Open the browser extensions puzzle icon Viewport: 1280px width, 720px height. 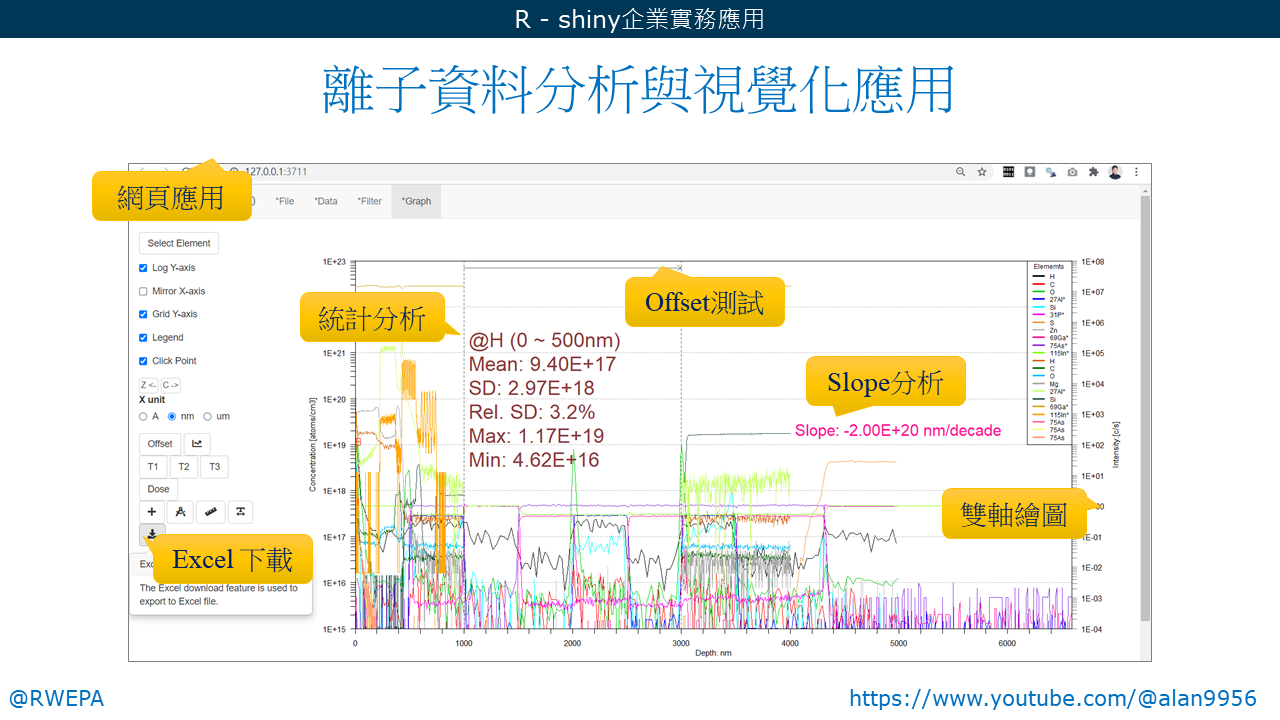(1094, 172)
